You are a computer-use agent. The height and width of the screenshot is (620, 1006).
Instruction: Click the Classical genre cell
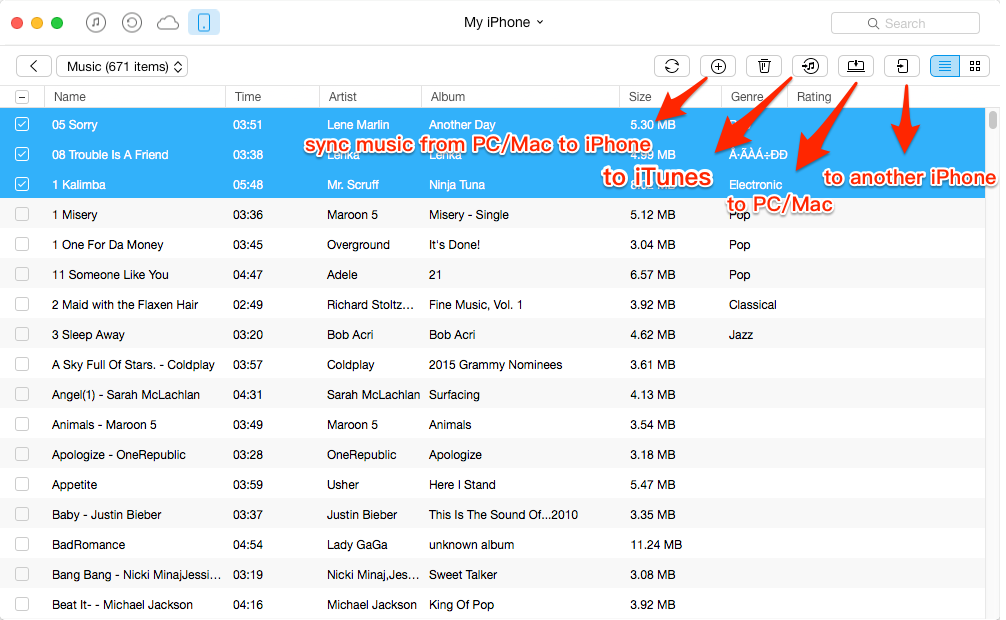coord(753,305)
